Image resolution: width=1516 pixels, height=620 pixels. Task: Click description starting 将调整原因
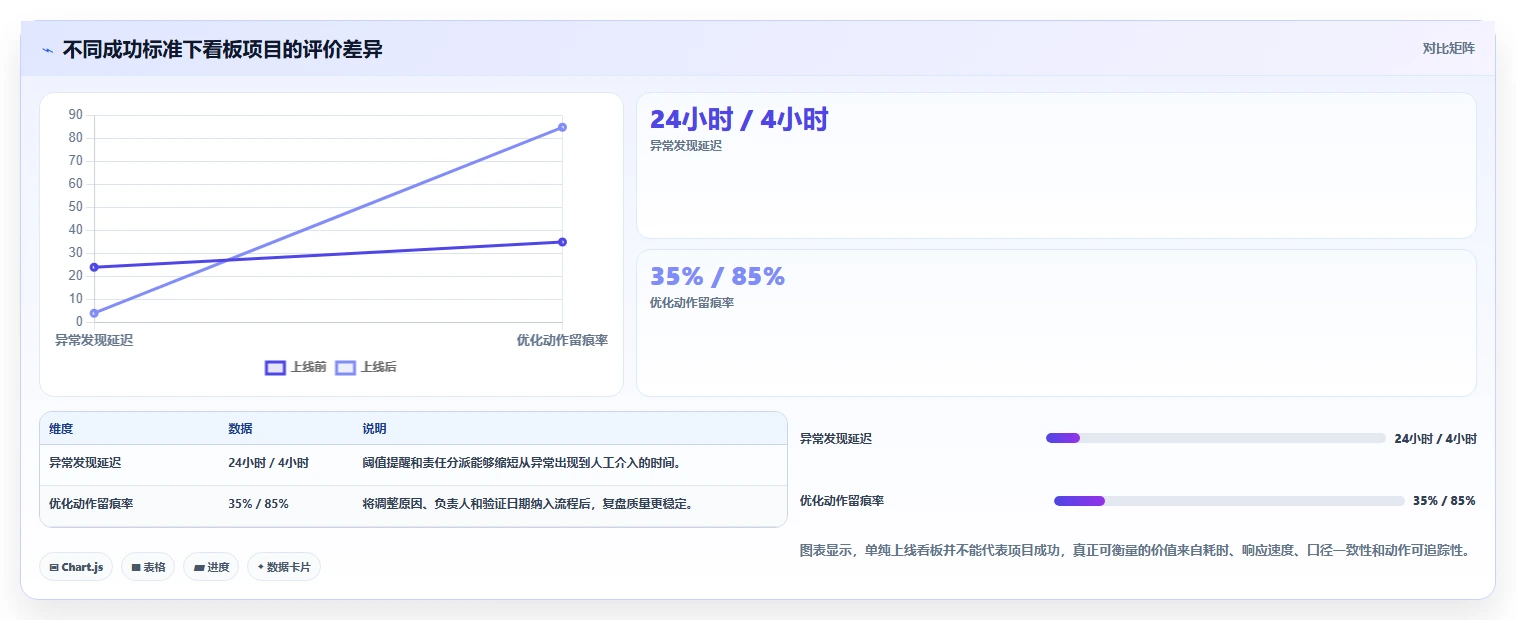coord(527,504)
